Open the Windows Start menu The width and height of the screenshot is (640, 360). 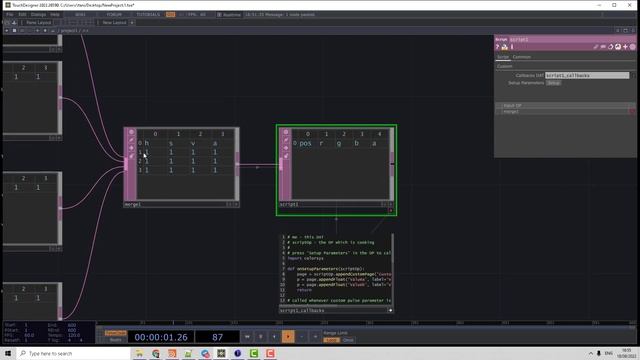click(8, 353)
